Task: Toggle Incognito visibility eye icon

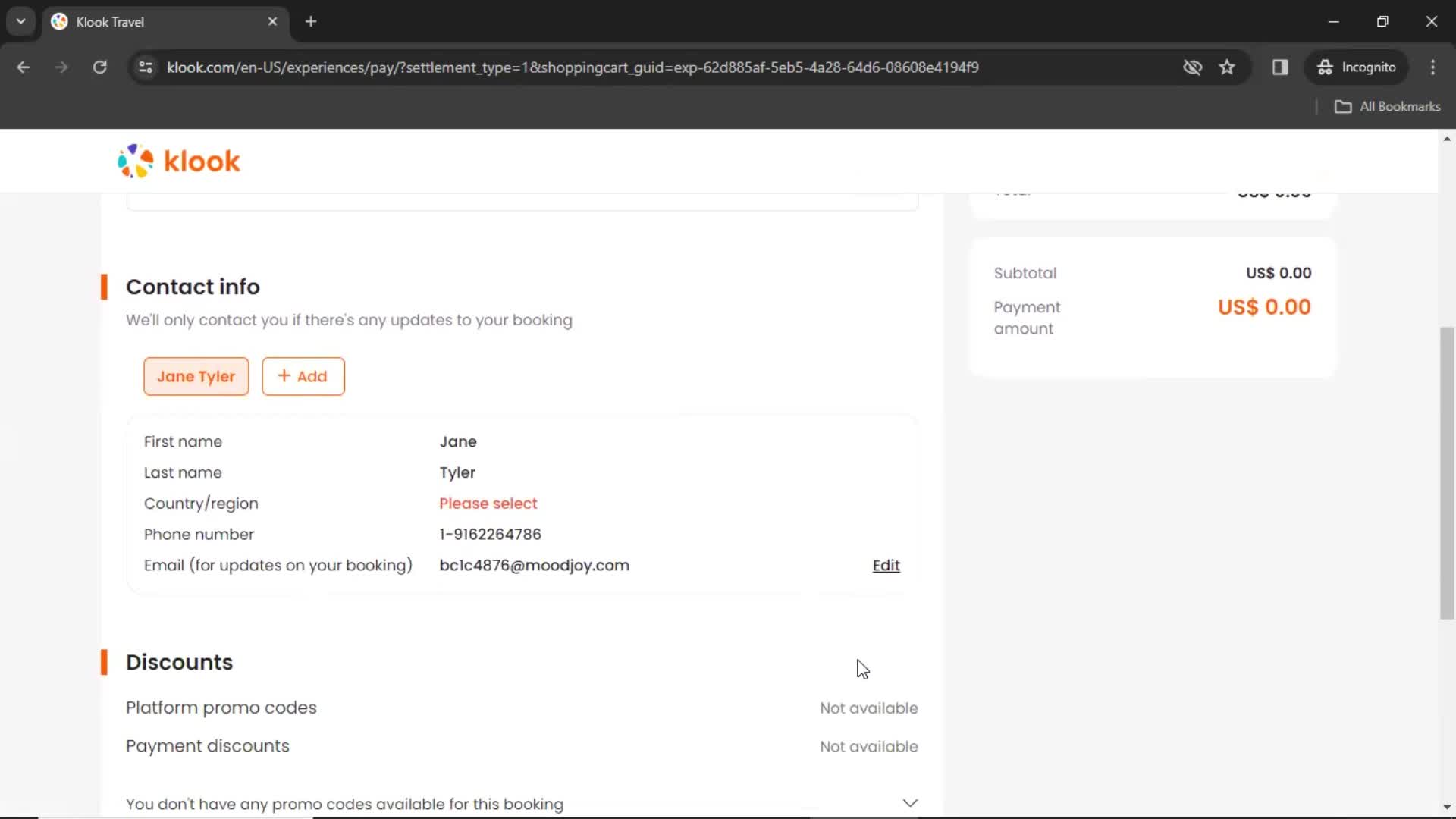Action: pos(1192,67)
